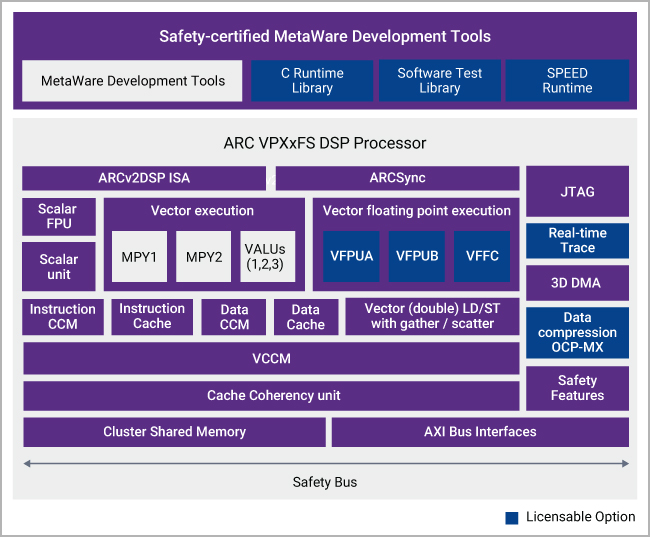
Task: Click the Safety-certified MetaWare Development Tools heading
Action: 325,36
